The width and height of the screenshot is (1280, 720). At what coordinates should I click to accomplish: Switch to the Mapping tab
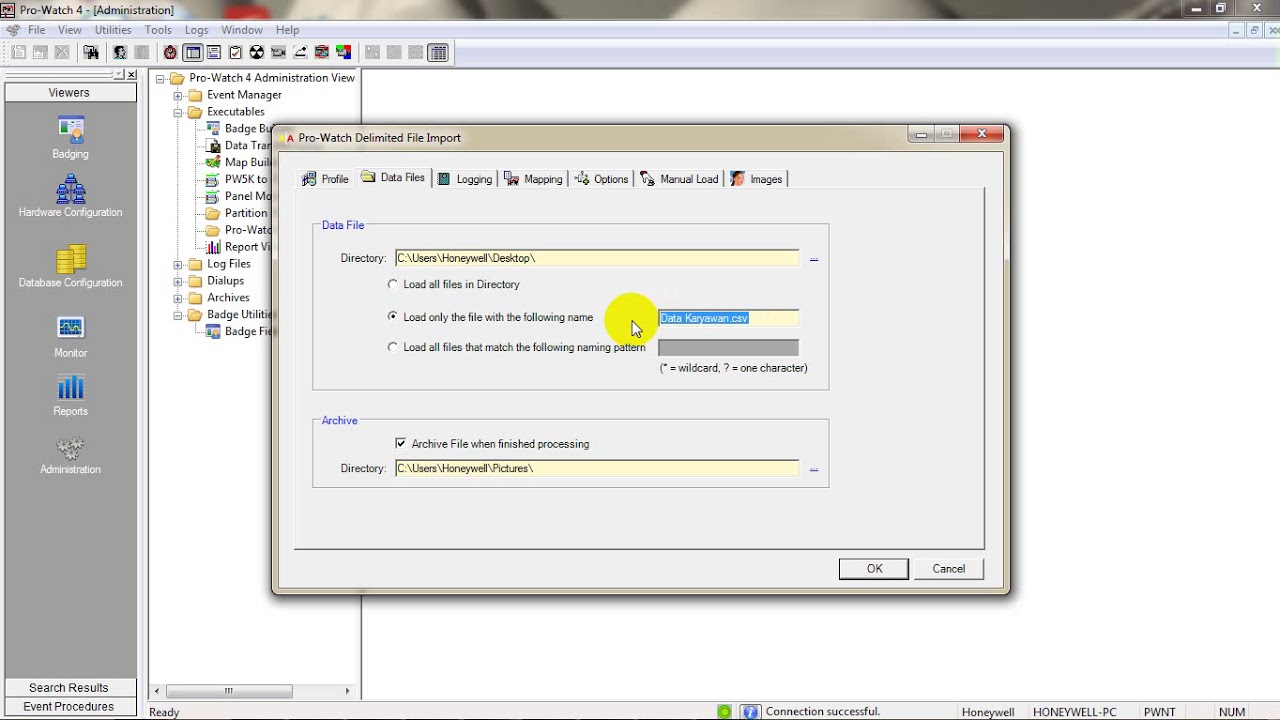click(533, 179)
